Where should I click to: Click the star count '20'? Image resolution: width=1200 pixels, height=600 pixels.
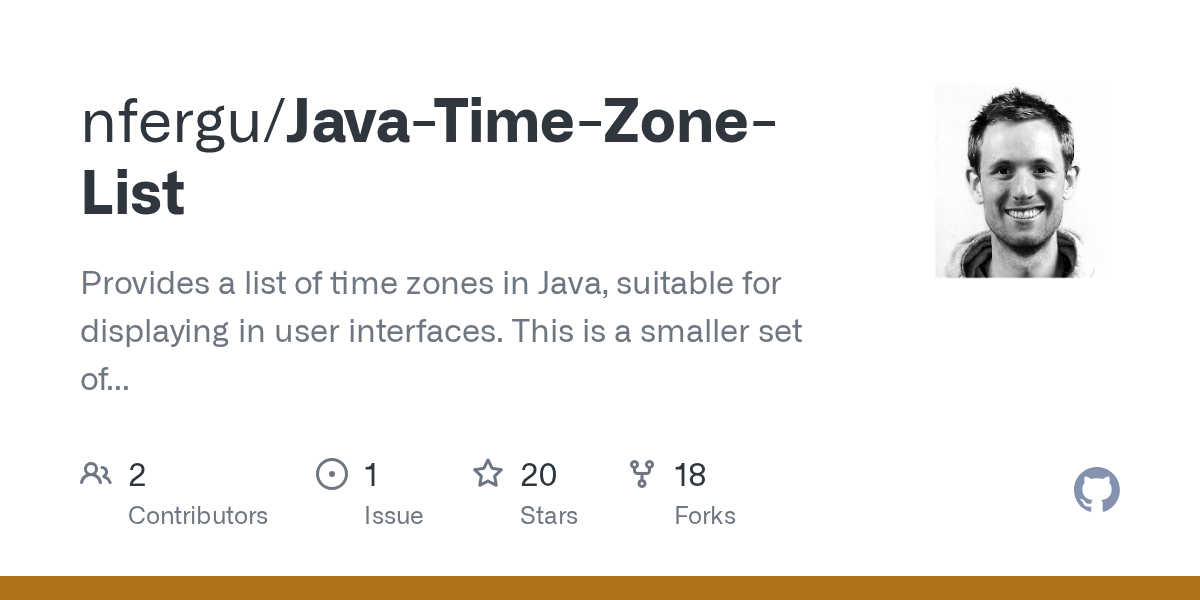pyautogui.click(x=538, y=475)
